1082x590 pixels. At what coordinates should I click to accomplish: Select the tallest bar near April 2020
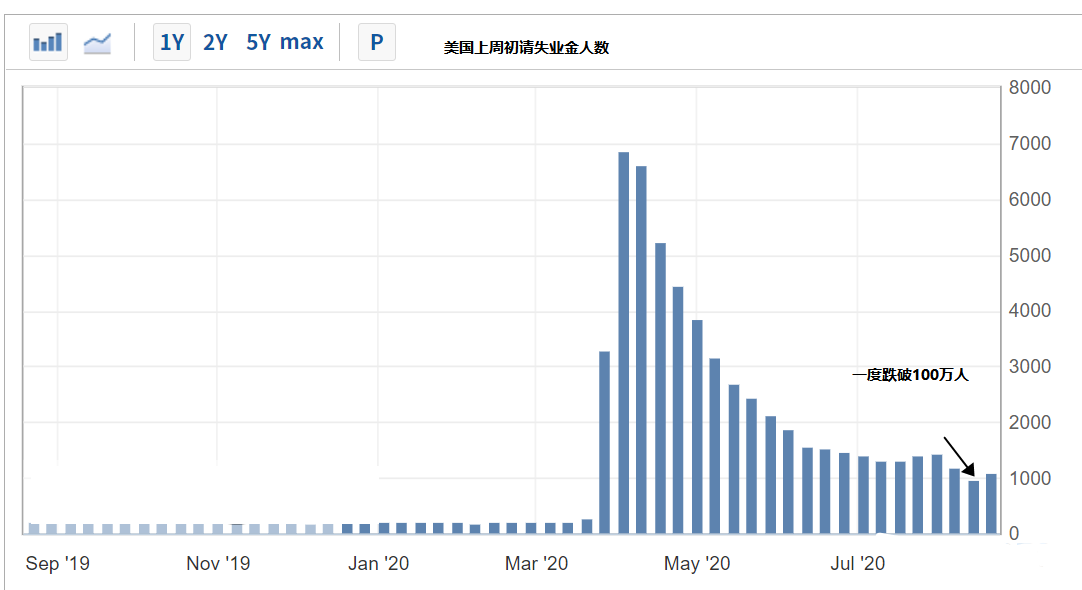point(624,340)
